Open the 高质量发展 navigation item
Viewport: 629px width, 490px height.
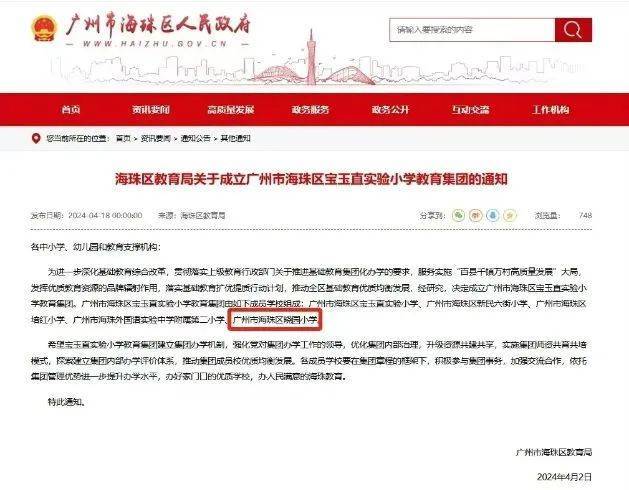coord(231,110)
